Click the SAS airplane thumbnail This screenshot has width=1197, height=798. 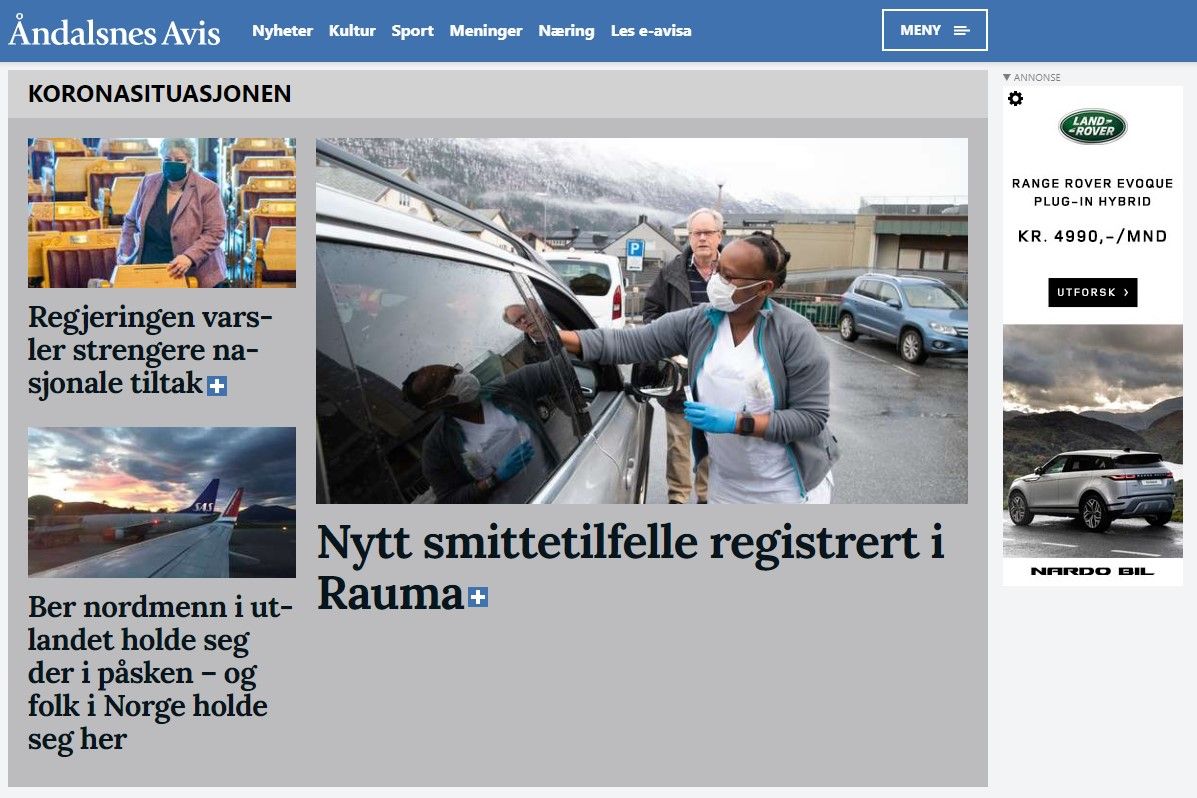162,502
